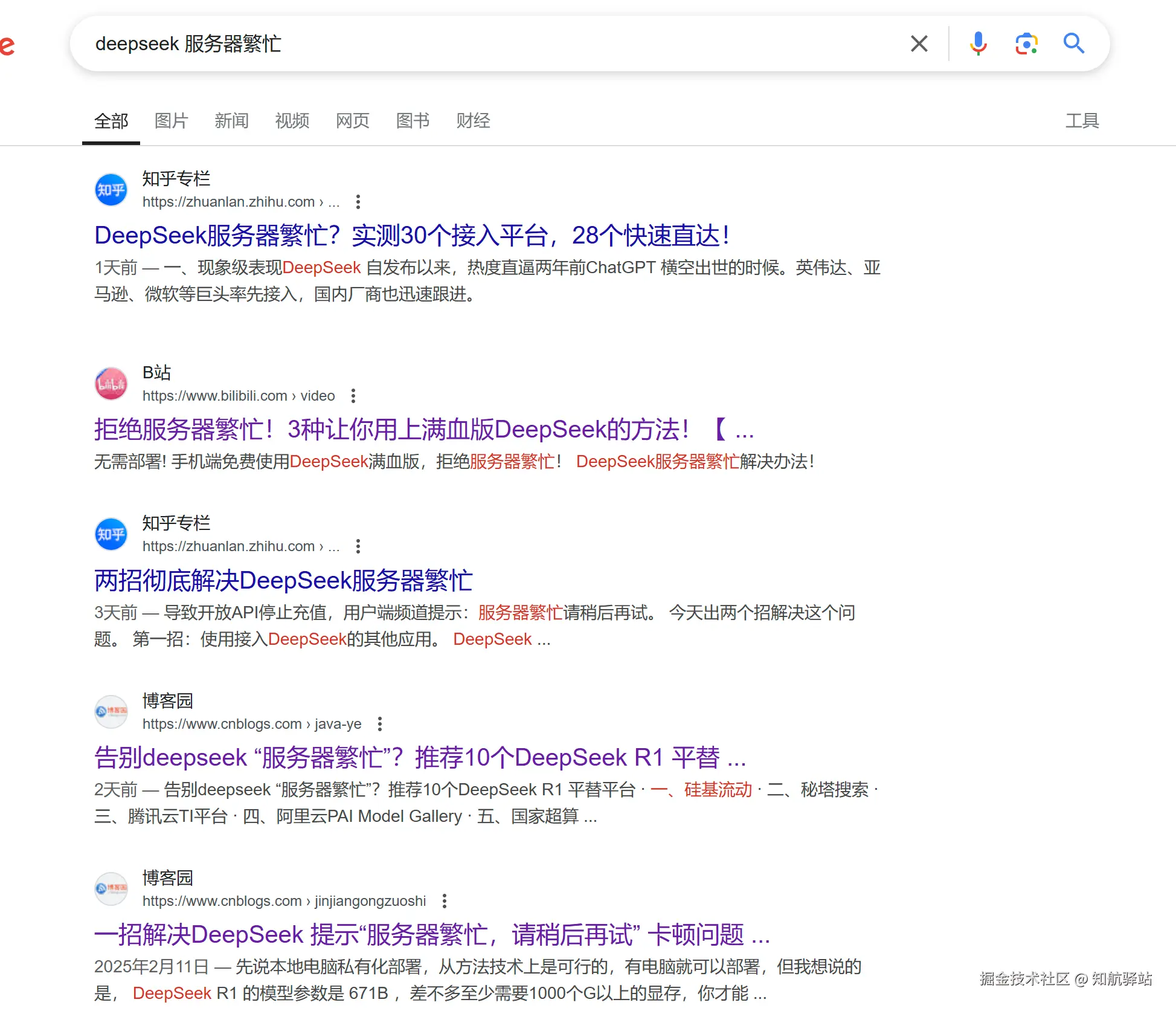Click Zhihu favicon of third result
Image resolution: width=1176 pixels, height=1011 pixels.
click(x=111, y=535)
